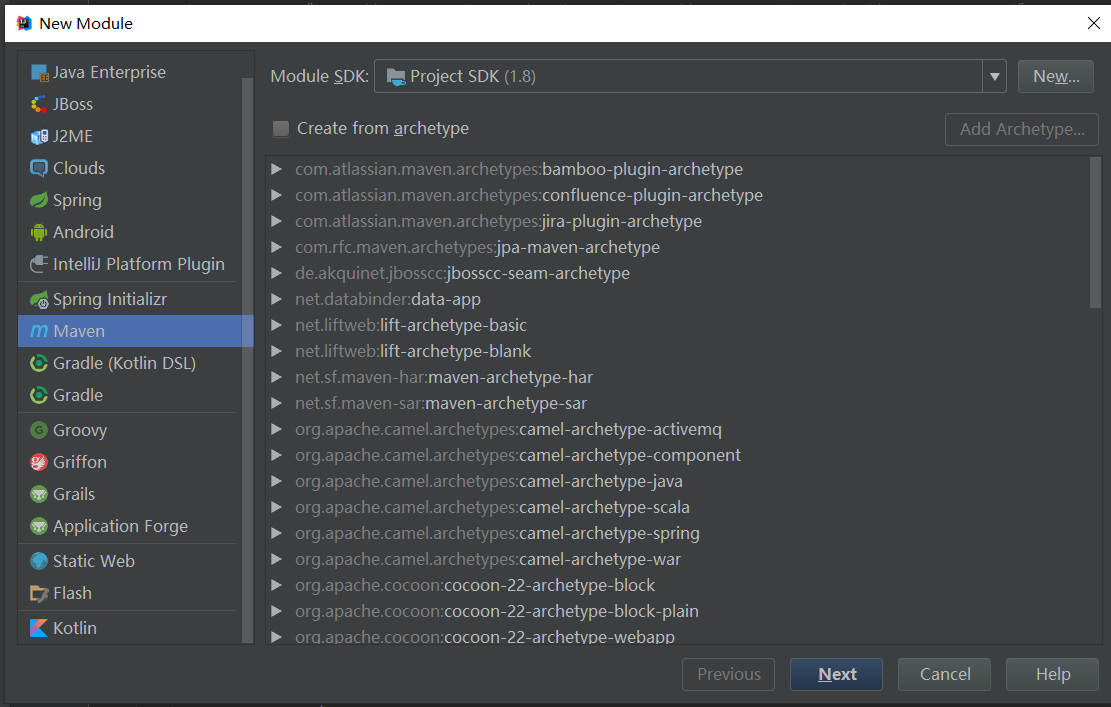Expand the camel-archetype-spring entry
Screen dimensions: 1111x707
(277, 535)
